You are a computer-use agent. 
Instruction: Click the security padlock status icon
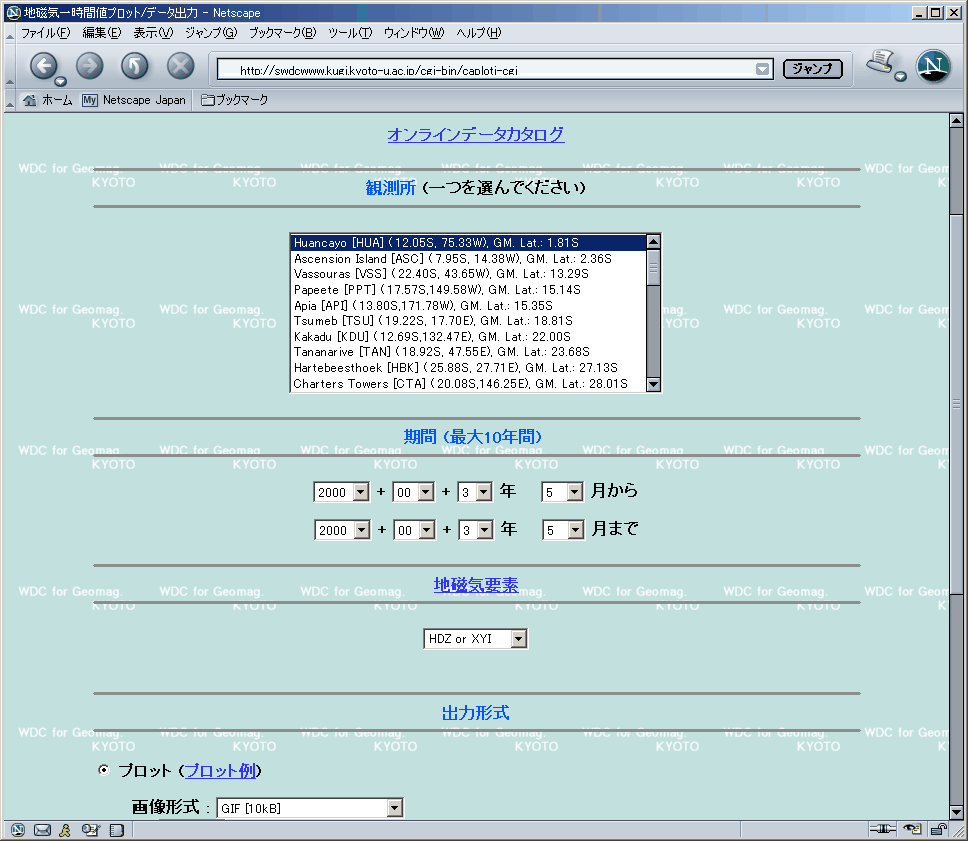938,829
